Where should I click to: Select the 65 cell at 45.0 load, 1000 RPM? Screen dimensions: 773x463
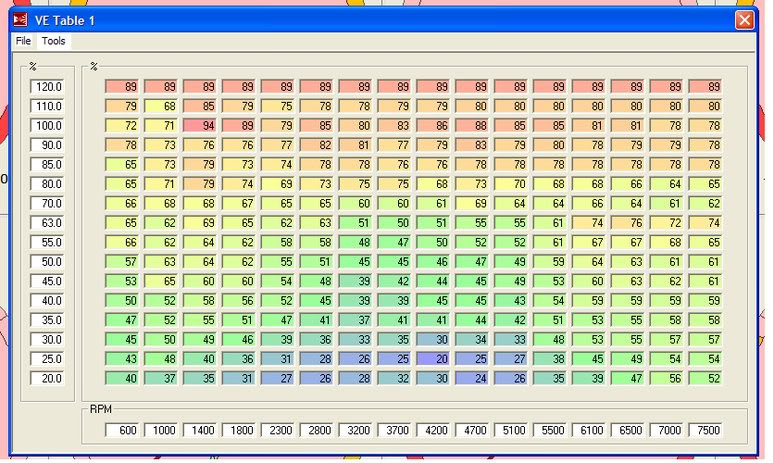coord(161,281)
